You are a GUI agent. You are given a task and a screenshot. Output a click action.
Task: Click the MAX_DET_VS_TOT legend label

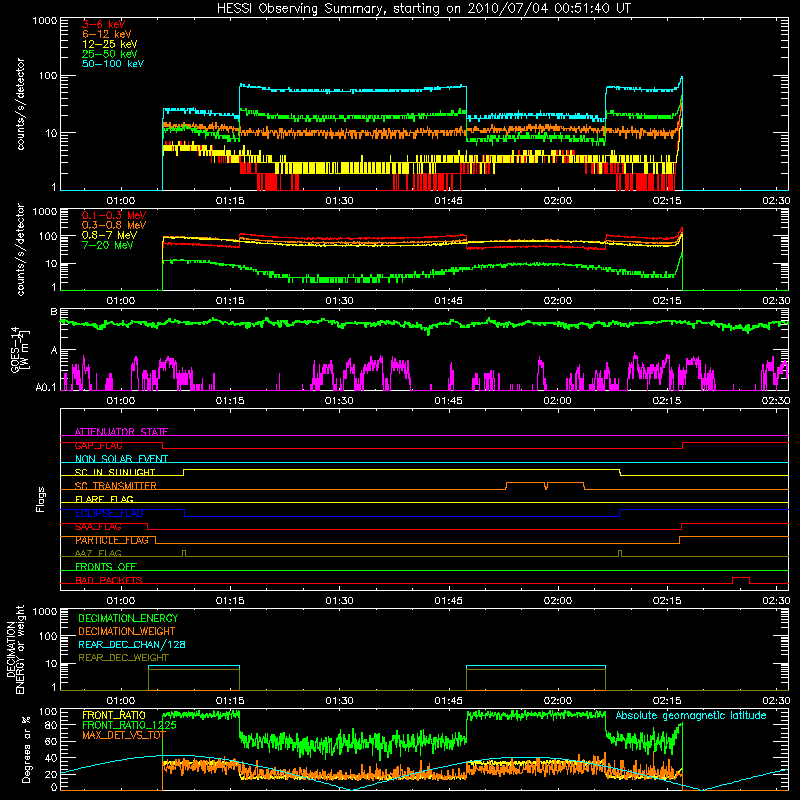[x=124, y=735]
